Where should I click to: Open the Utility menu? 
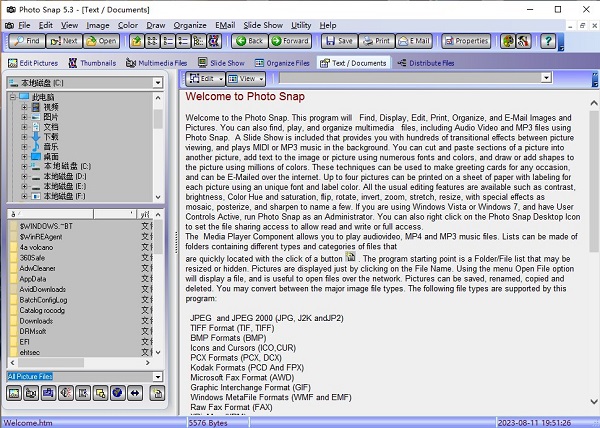[301, 25]
